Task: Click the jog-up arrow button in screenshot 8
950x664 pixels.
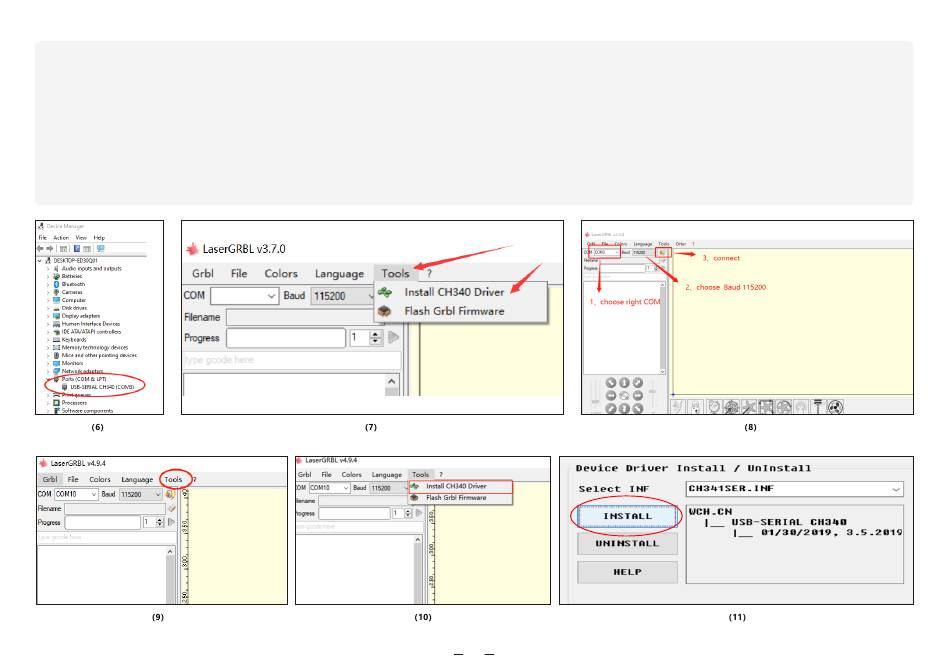Action: click(624, 382)
